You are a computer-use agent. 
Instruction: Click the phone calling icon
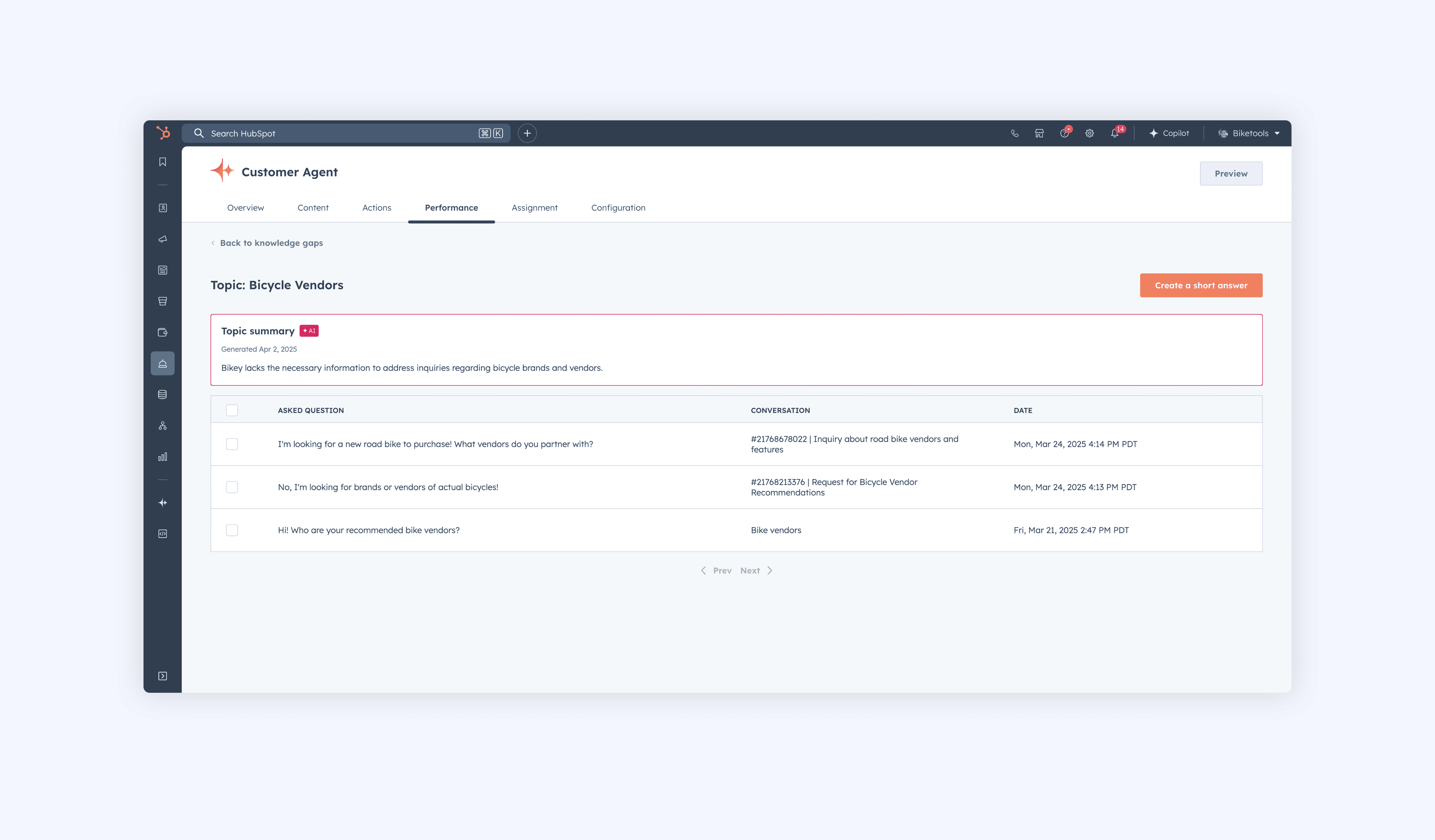(x=1014, y=133)
